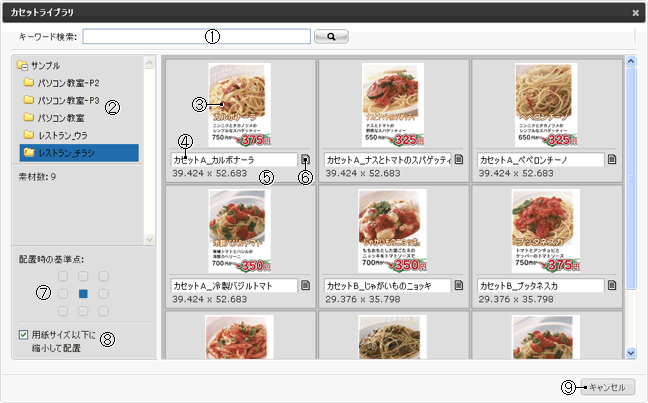Image resolution: width=648 pixels, height=403 pixels.
Task: Edit the カセットB_プッタネスカ name field
Action: tap(541, 286)
